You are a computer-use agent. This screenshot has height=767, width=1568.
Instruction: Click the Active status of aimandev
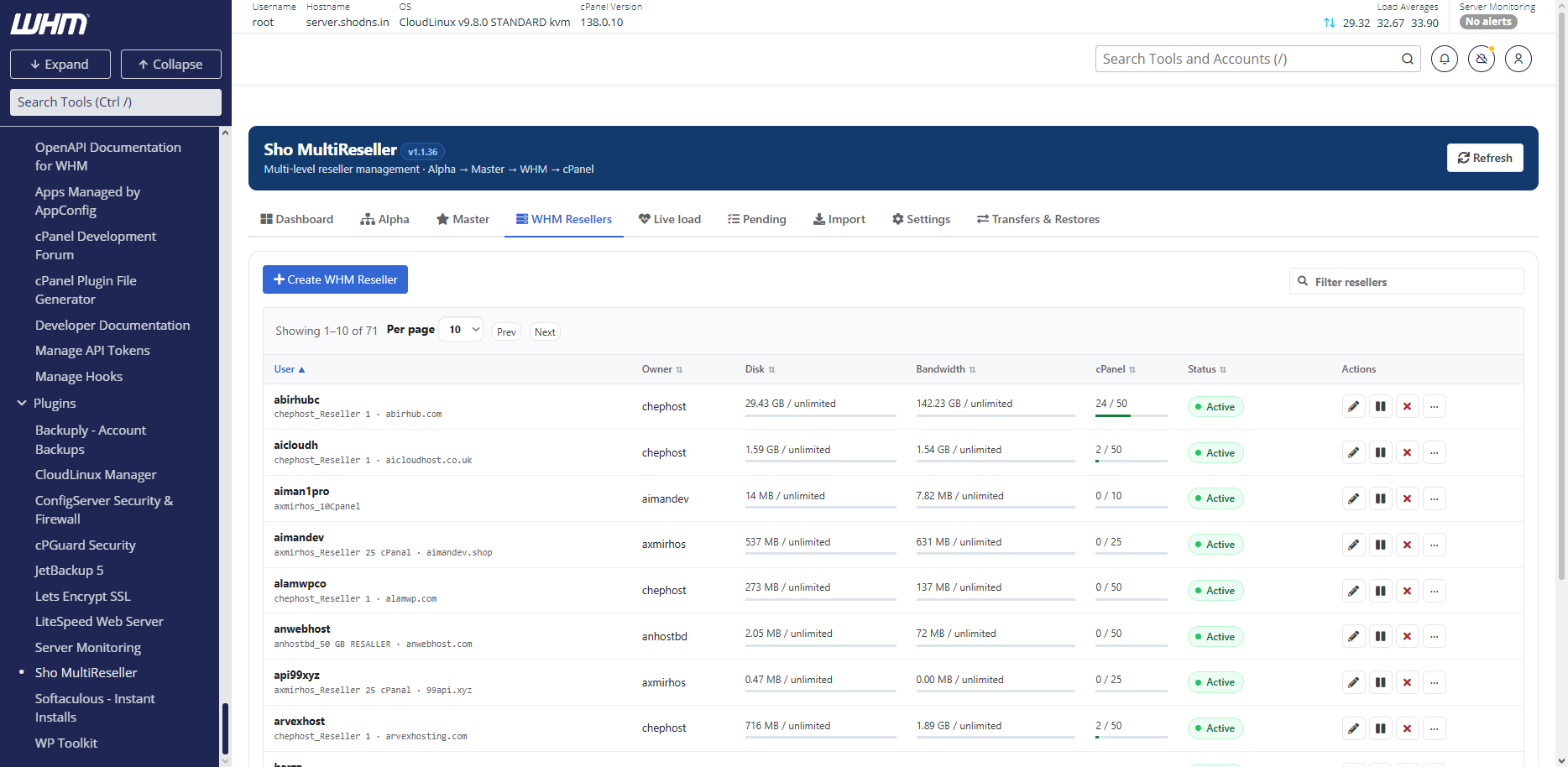(1215, 545)
